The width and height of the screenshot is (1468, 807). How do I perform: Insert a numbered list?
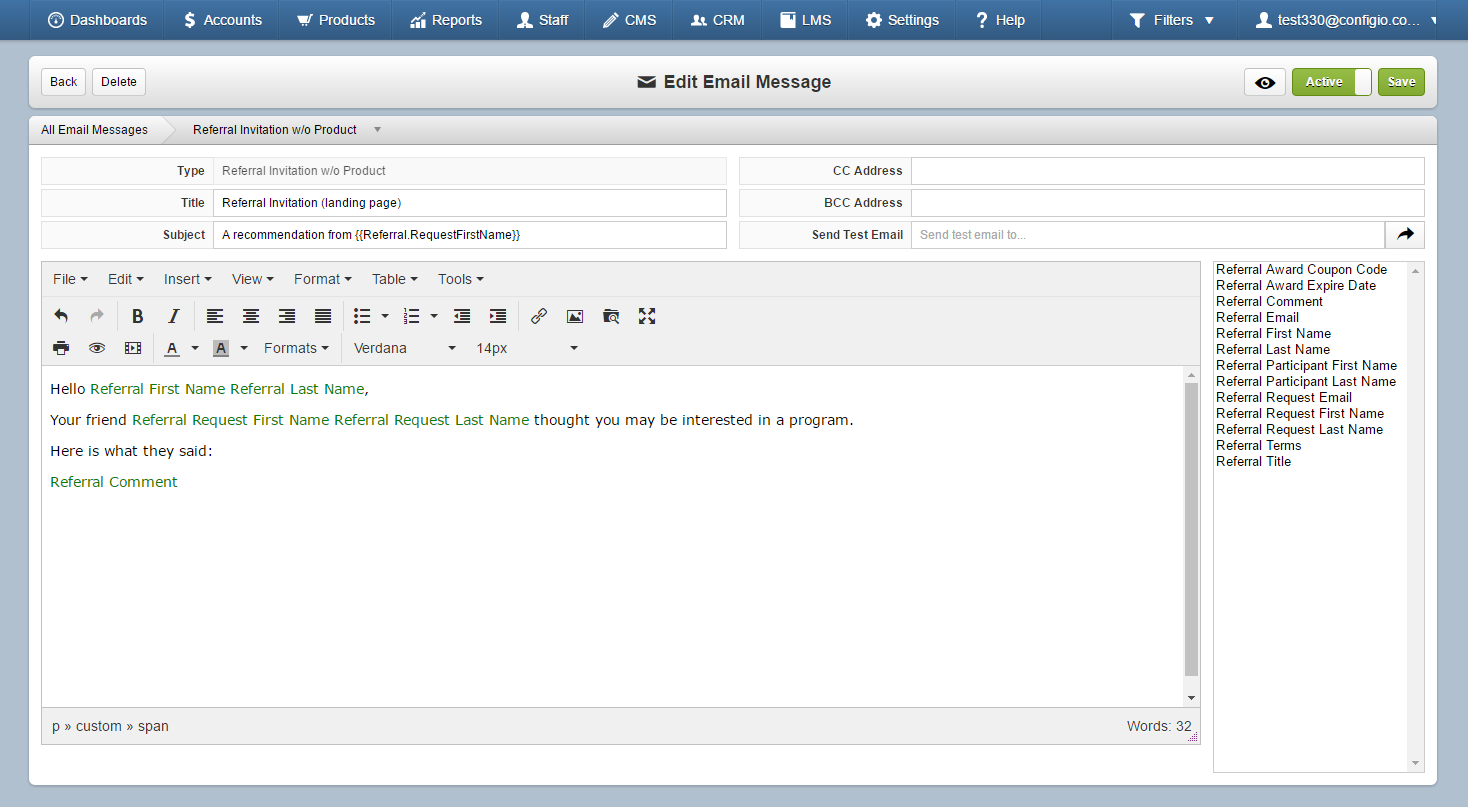click(x=411, y=316)
